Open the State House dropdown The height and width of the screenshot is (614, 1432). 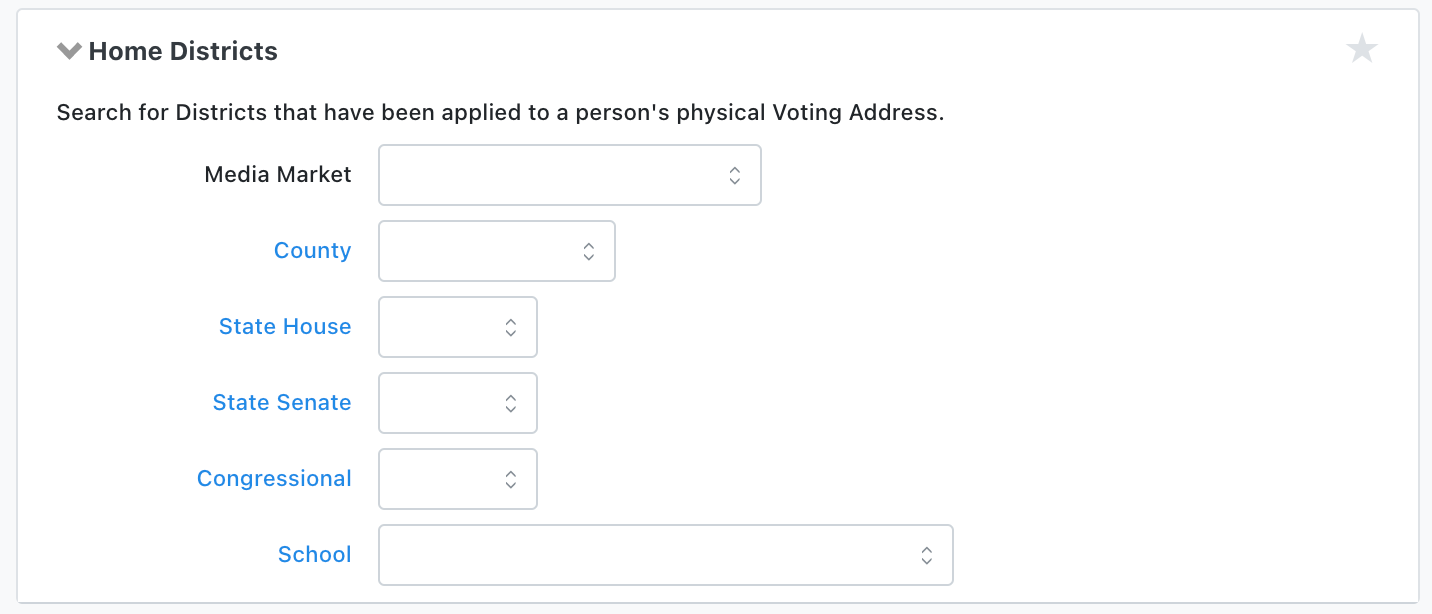point(457,327)
